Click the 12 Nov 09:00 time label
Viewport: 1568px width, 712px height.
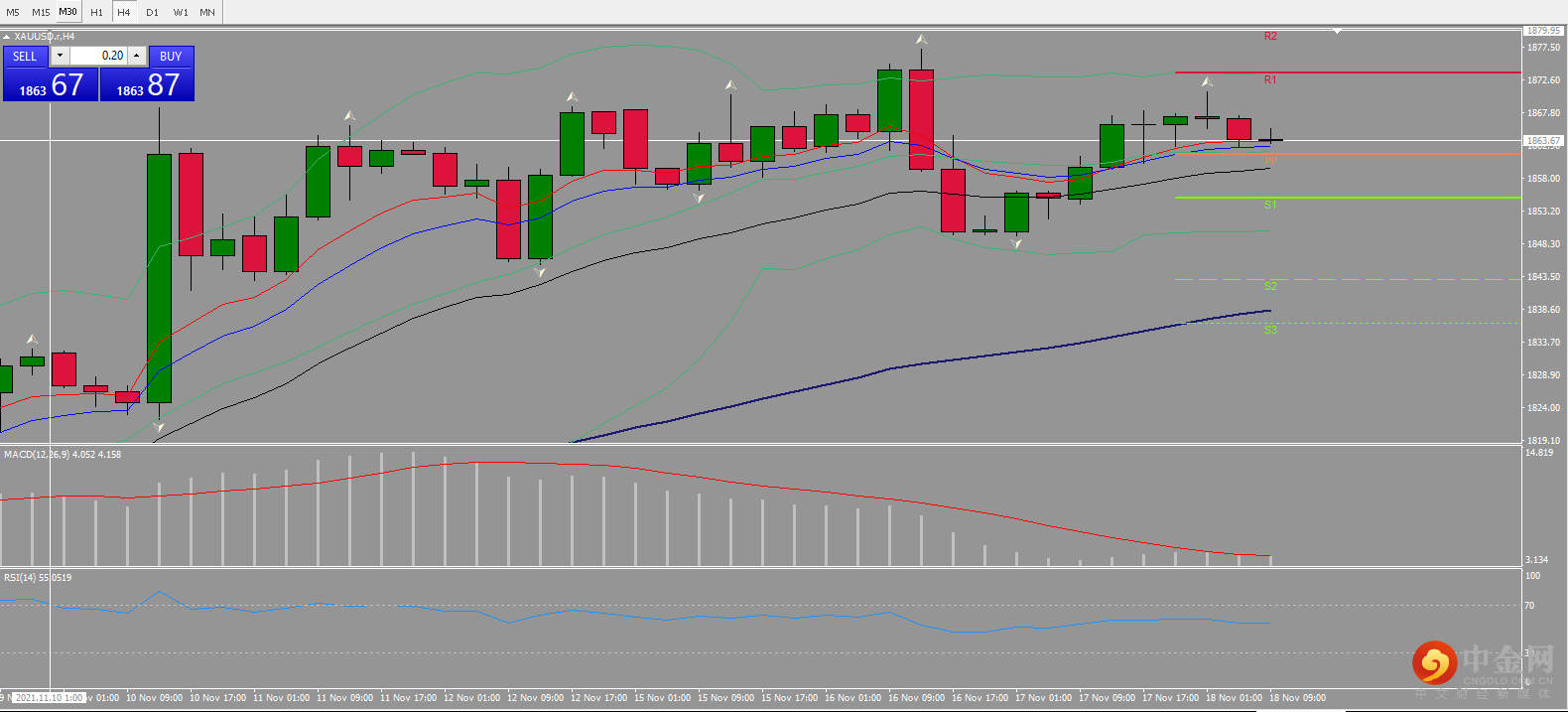(536, 698)
